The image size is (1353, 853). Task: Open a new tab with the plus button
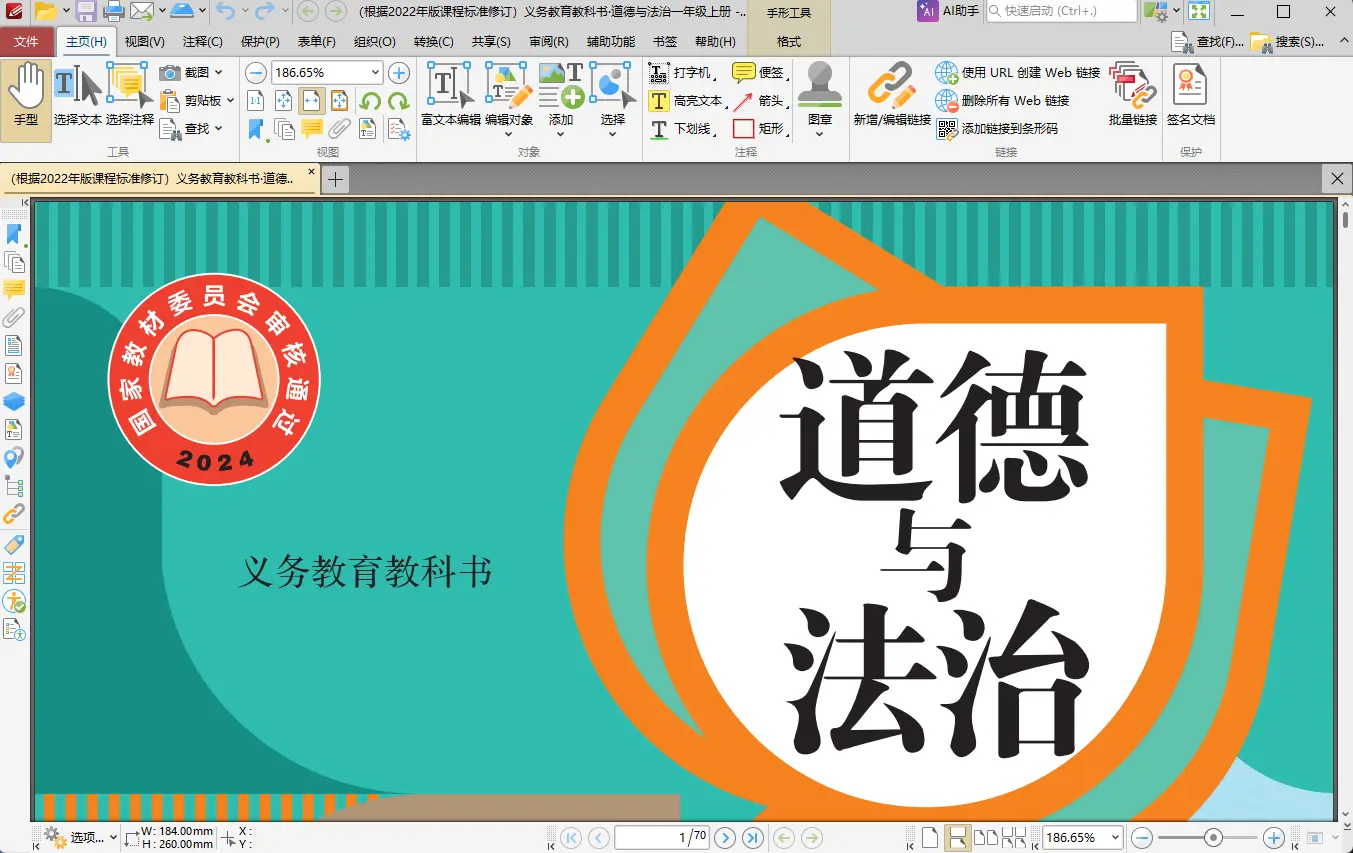pyautogui.click(x=336, y=179)
